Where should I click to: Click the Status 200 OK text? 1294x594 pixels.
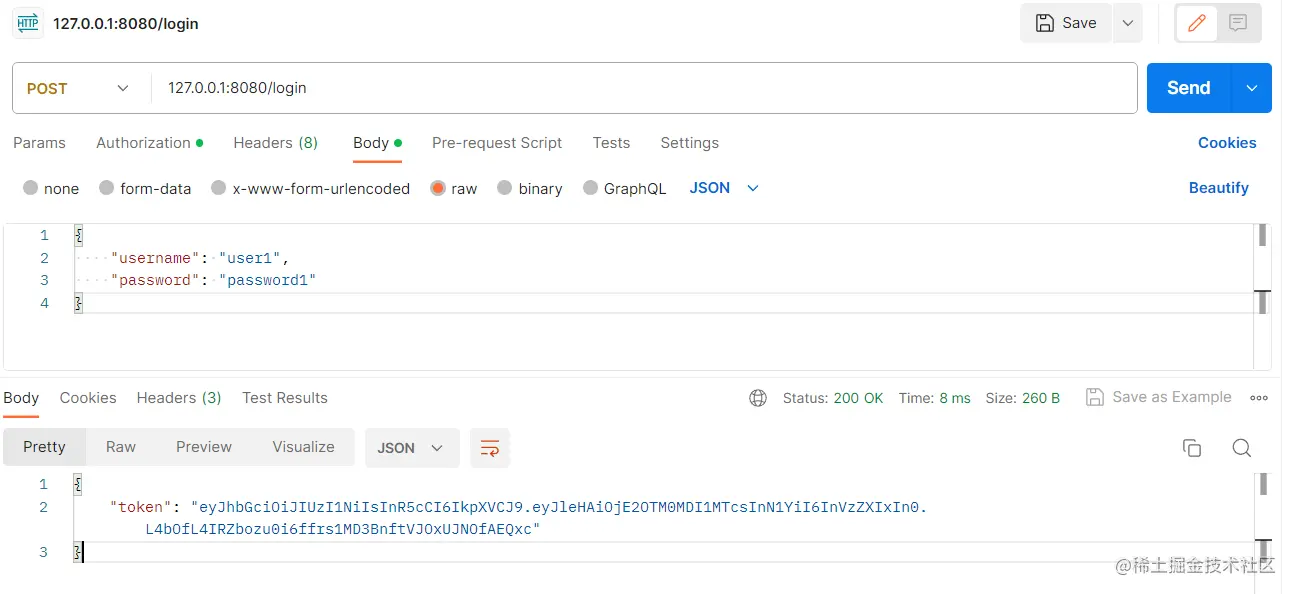(x=833, y=398)
